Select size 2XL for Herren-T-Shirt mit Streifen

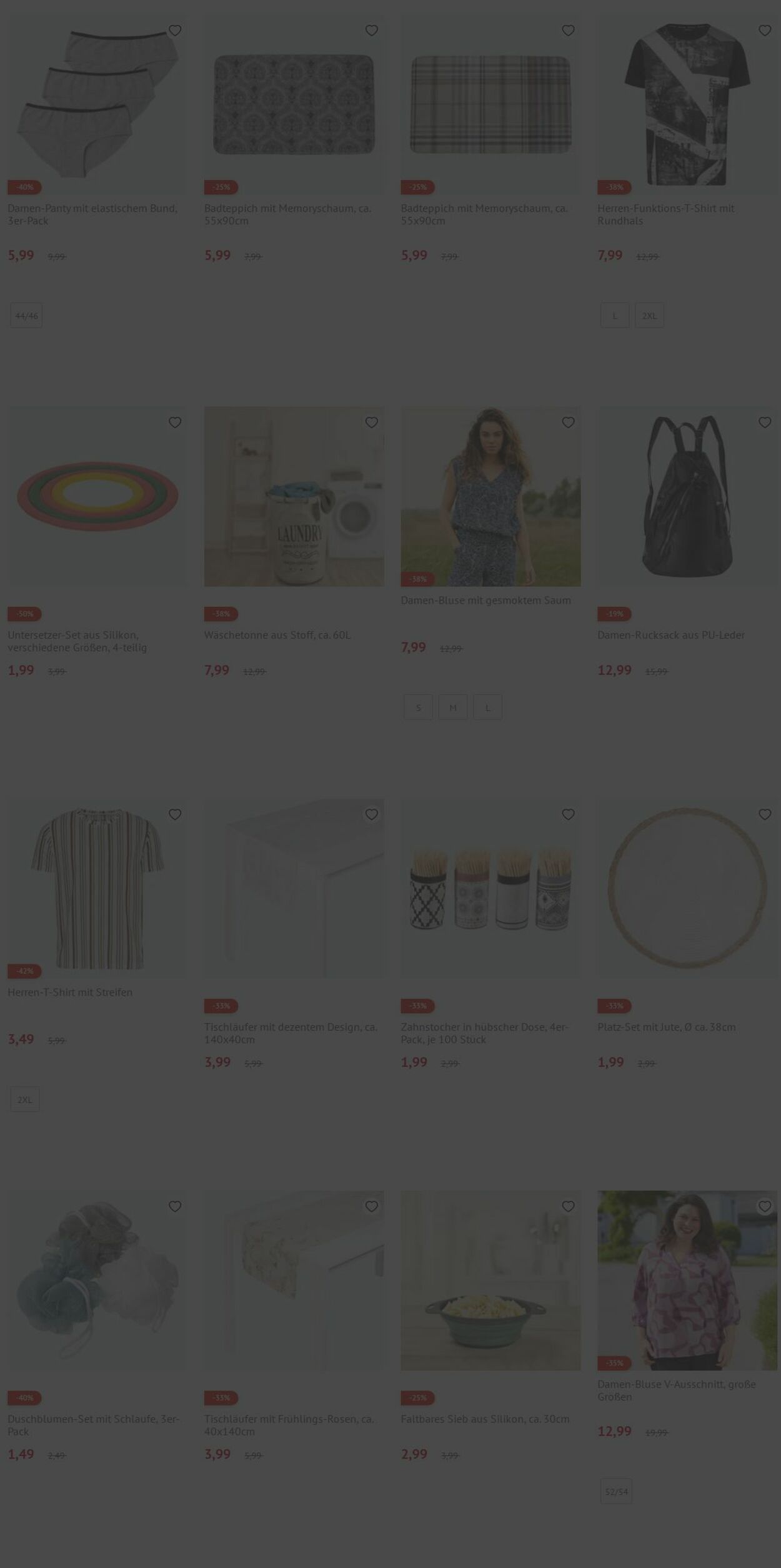(25, 1099)
